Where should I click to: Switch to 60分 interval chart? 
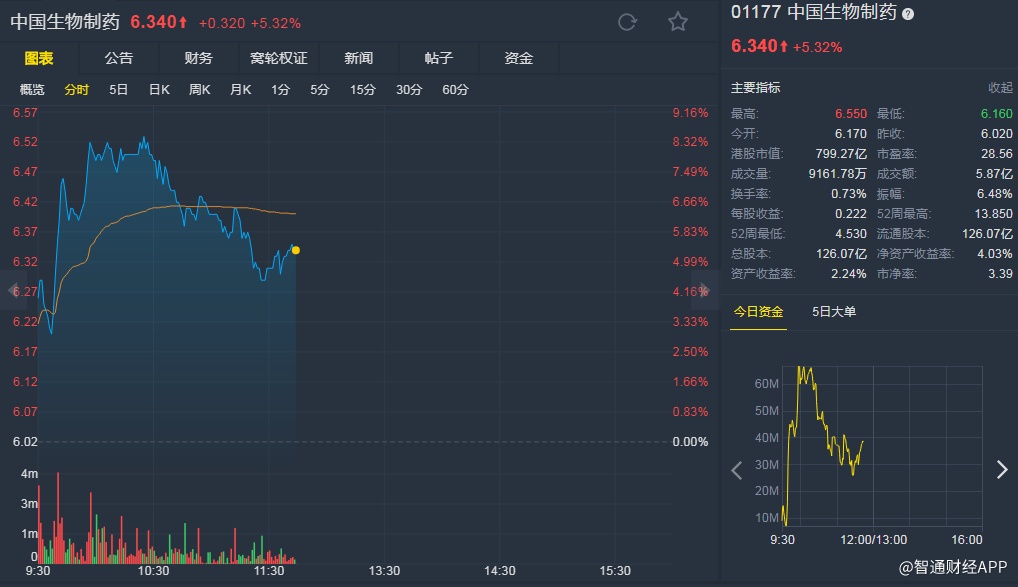(x=455, y=90)
